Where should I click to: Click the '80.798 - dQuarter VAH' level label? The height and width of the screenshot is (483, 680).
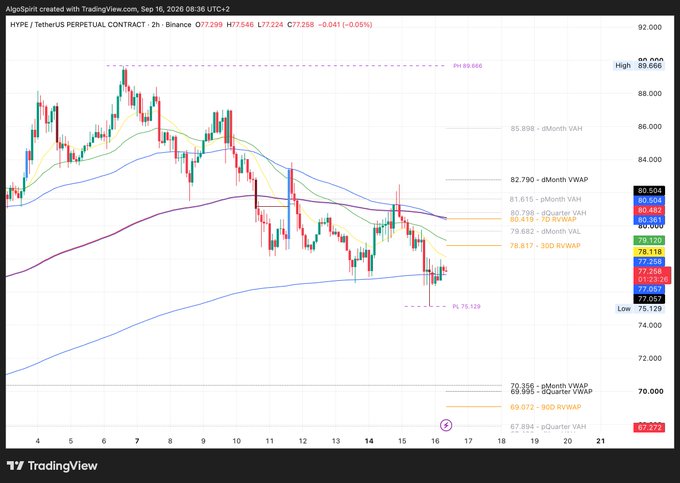(x=548, y=213)
